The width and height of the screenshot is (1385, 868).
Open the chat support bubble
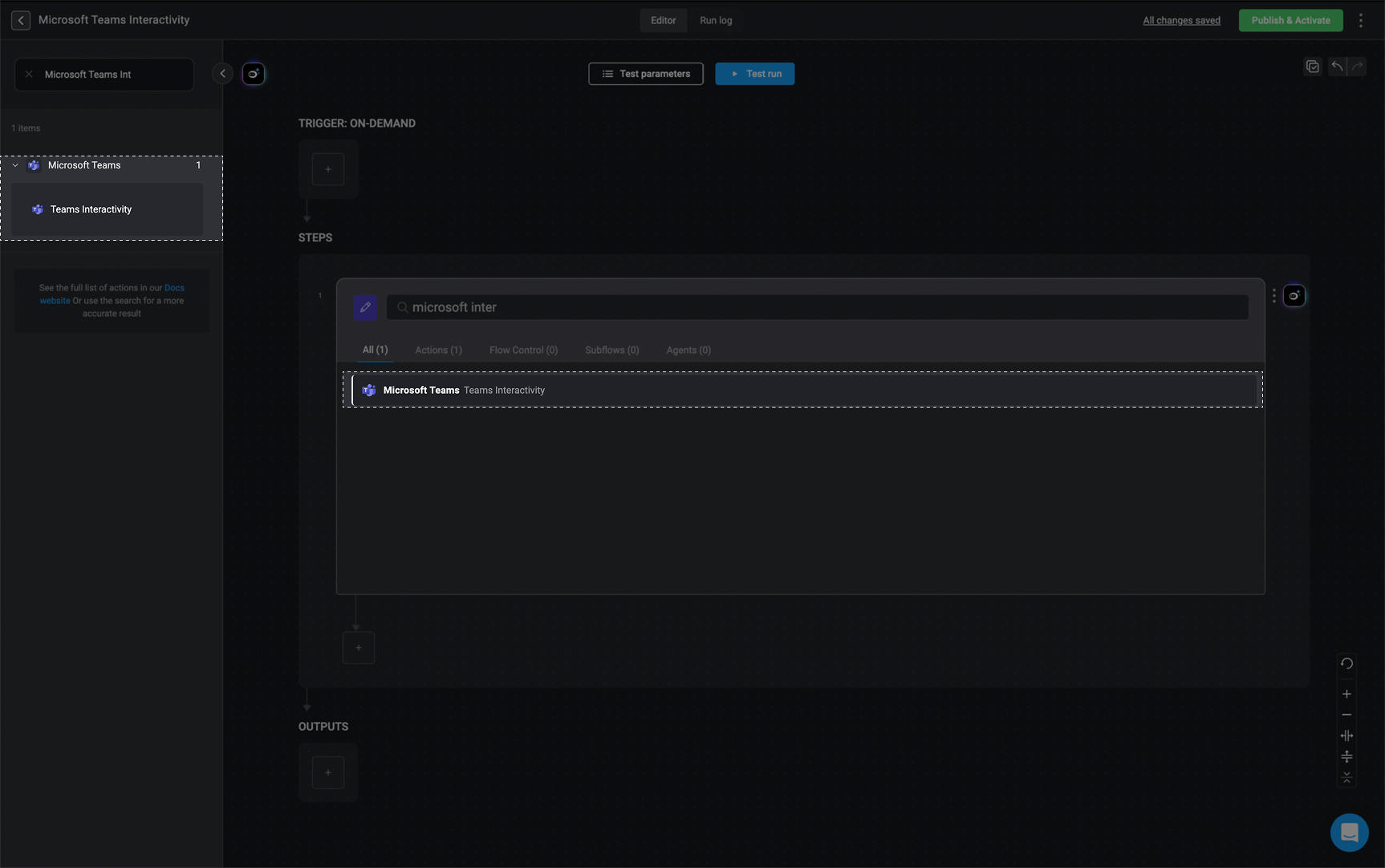(x=1350, y=833)
